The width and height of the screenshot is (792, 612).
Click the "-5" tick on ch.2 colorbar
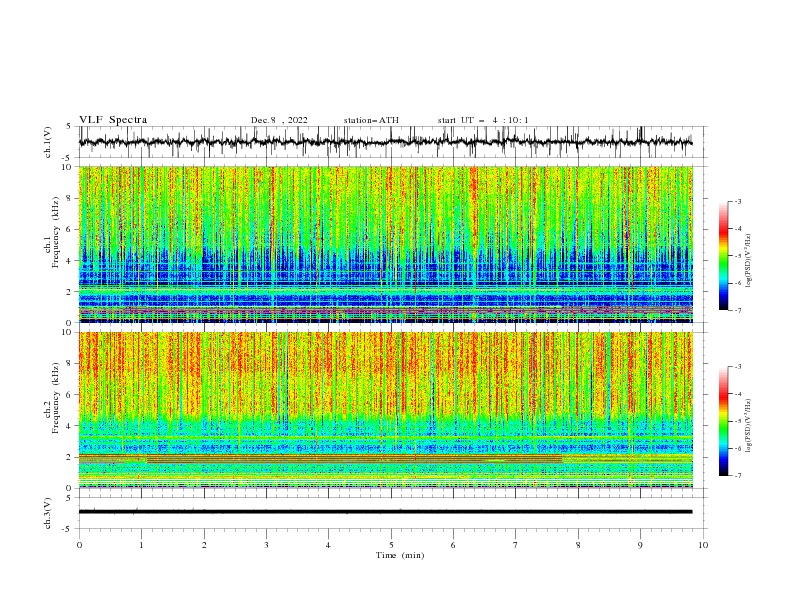click(737, 421)
